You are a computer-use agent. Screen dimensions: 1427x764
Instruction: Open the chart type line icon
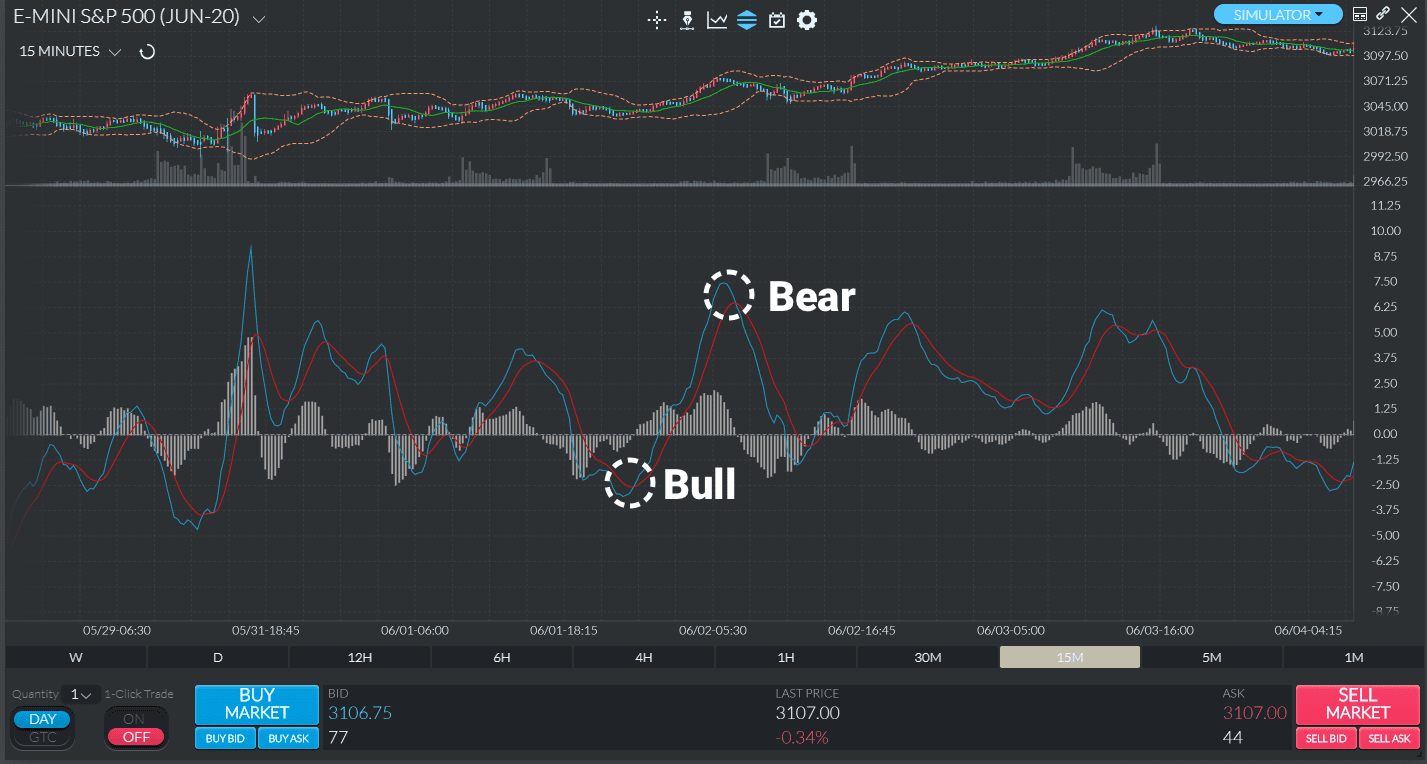(x=717, y=20)
